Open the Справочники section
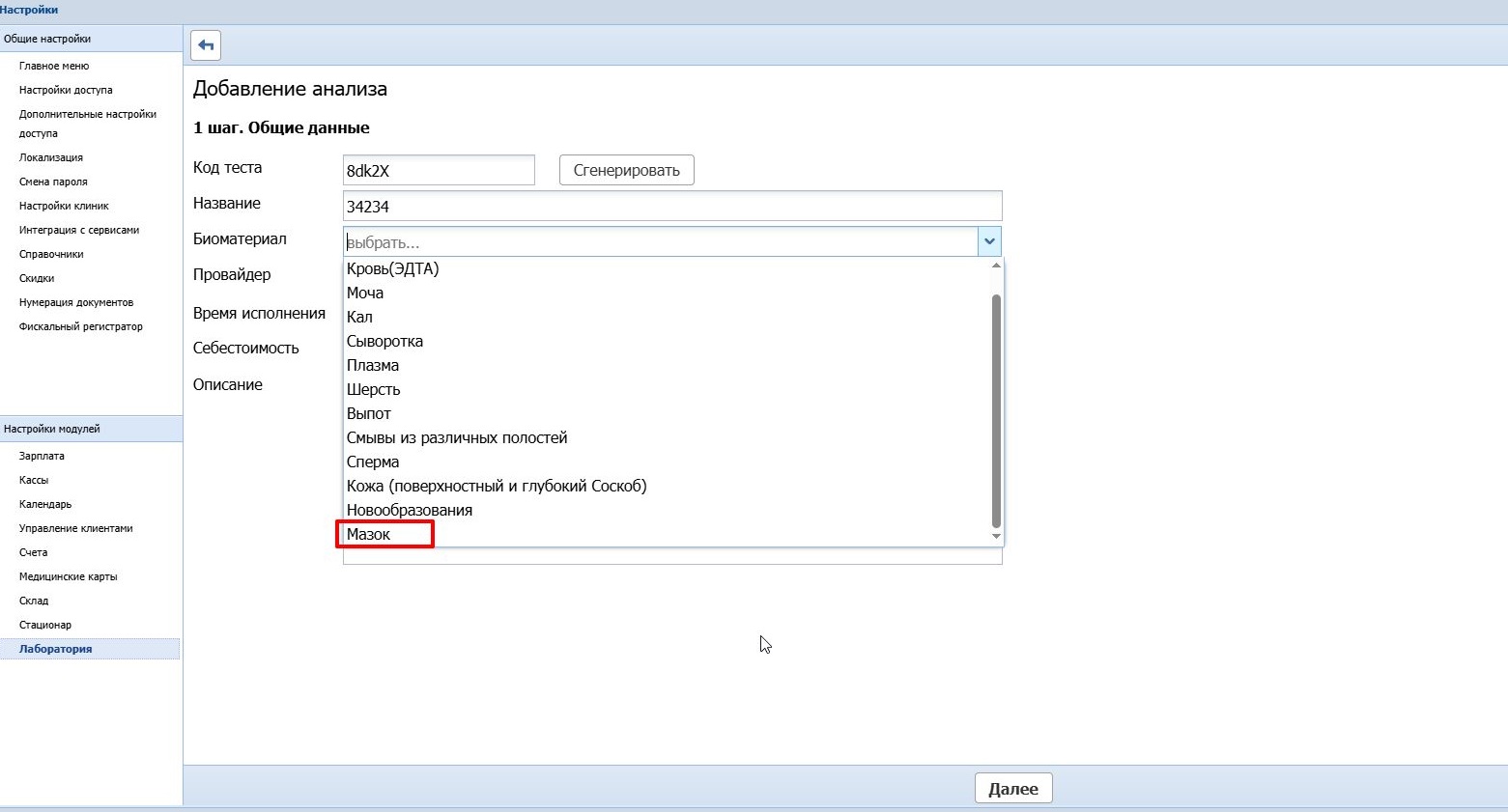This screenshot has height=812, width=1508. coord(51,254)
